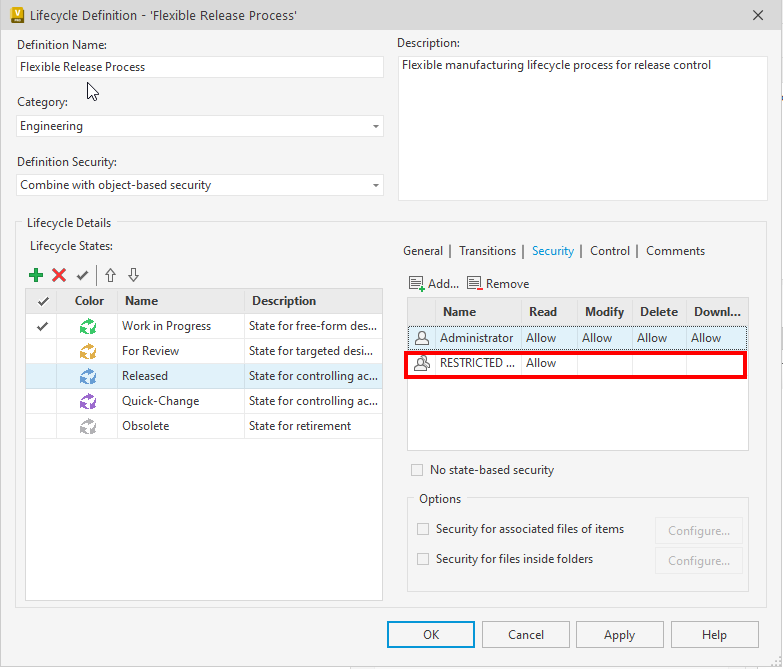Image resolution: width=783 pixels, height=669 pixels.
Task: Select the Obsolete state name
Action: pyautogui.click(x=145, y=426)
